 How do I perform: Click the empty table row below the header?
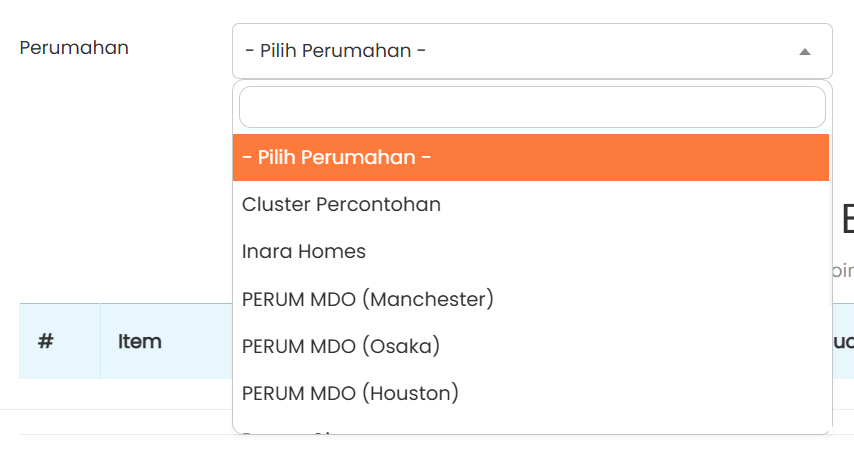coord(120,395)
